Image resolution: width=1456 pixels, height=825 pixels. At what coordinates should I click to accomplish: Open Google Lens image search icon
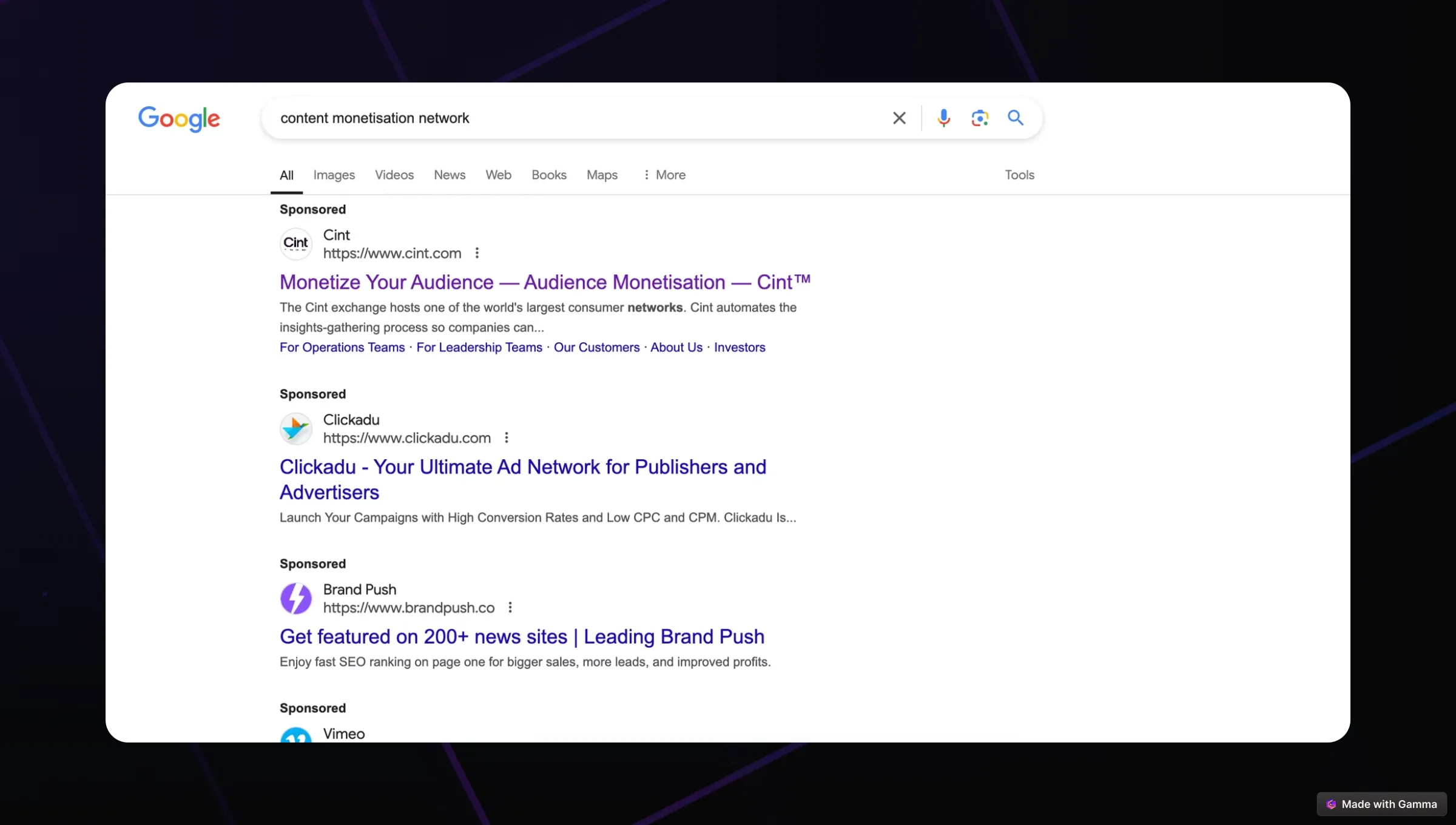tap(980, 118)
